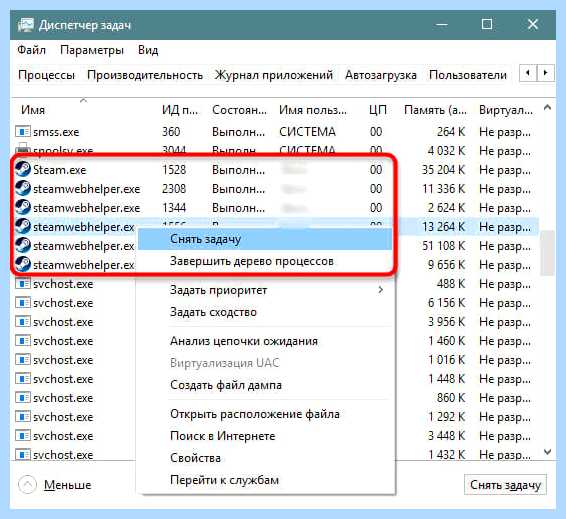This screenshot has width=566, height=519.
Task: Click the Task Manager title bar icon
Action: pos(25,25)
